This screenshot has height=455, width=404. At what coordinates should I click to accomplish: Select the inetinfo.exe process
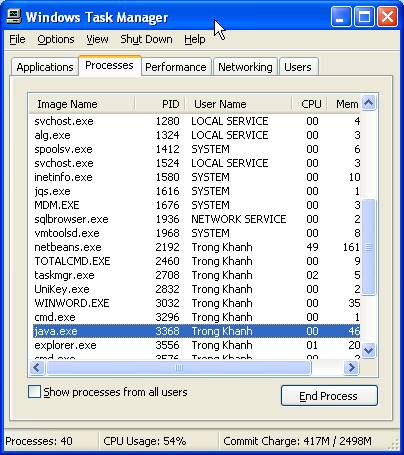197,177
